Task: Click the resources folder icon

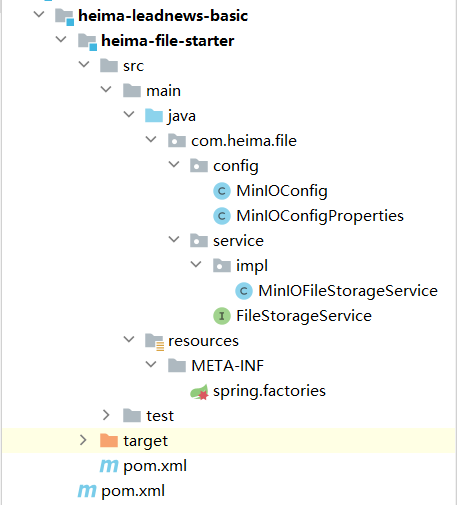Action: click(x=154, y=342)
